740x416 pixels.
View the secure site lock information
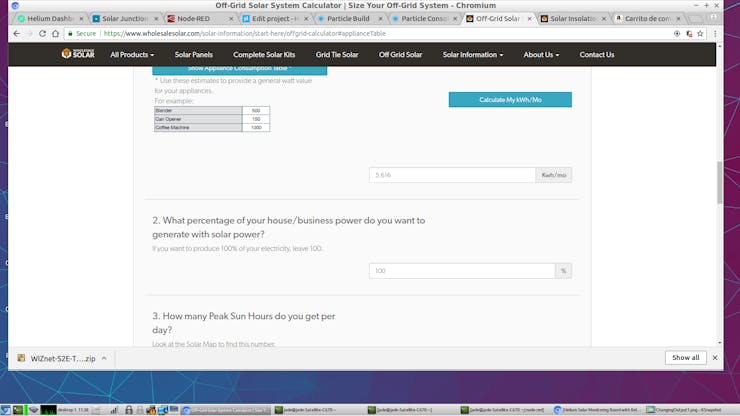pos(82,34)
